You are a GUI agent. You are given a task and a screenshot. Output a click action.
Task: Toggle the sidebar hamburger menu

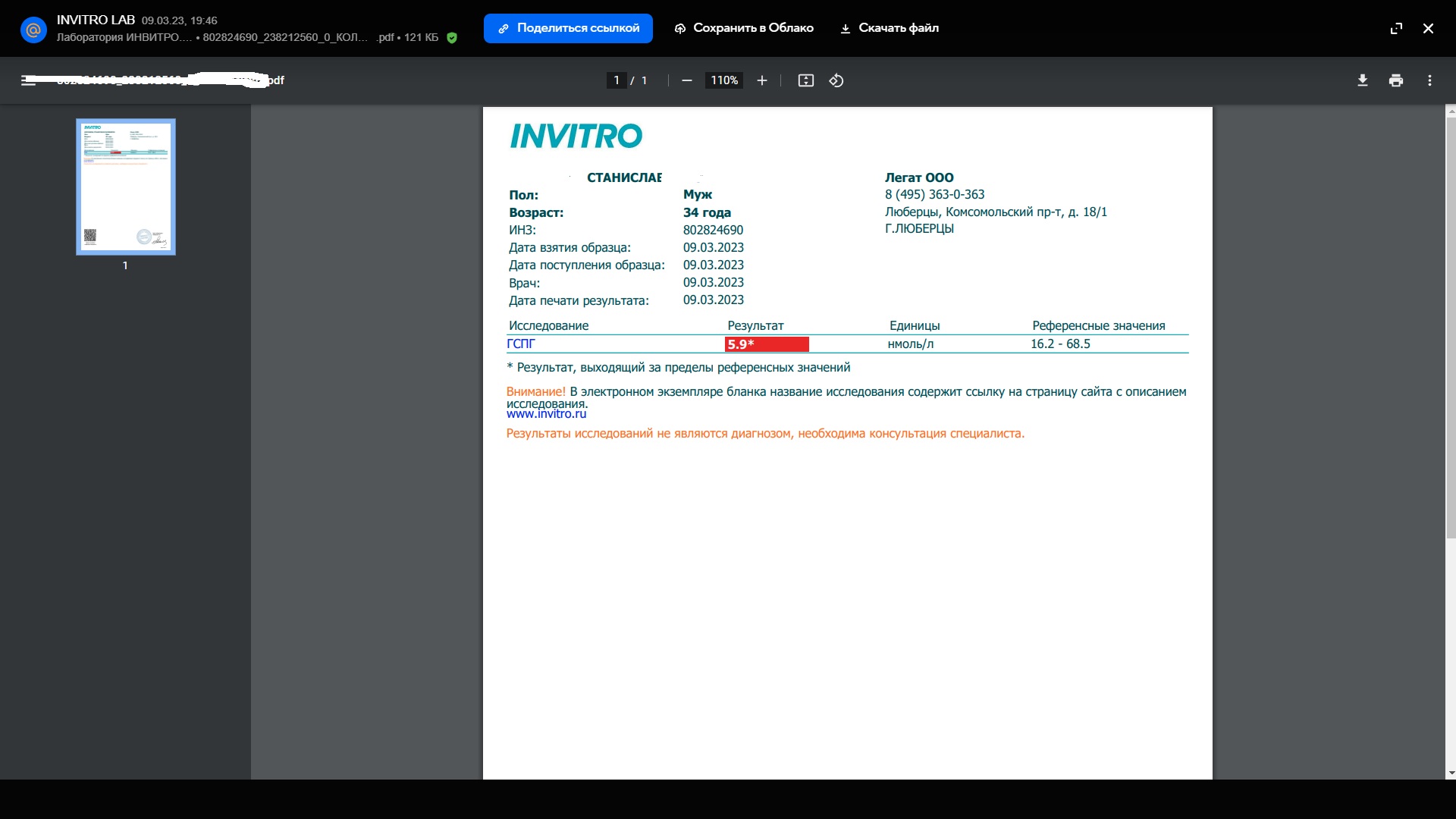click(28, 80)
